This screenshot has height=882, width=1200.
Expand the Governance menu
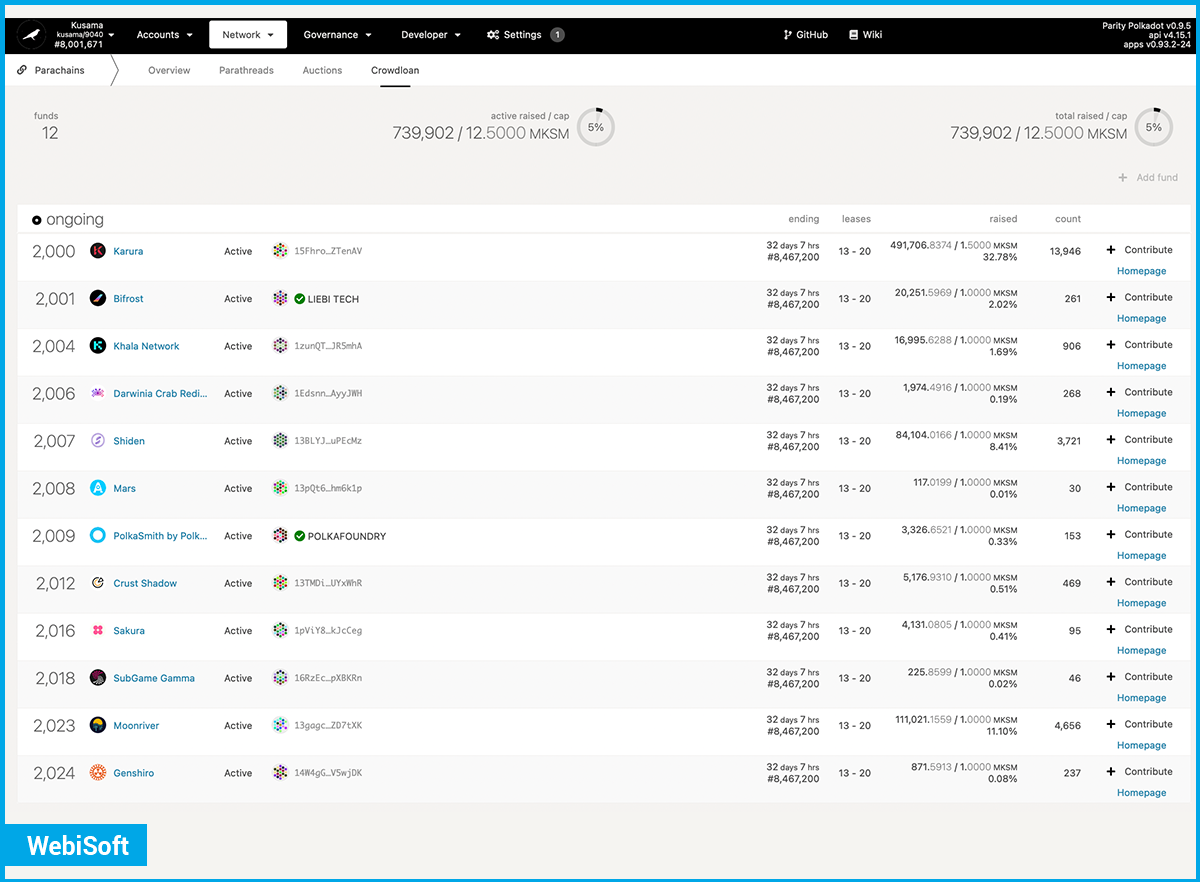point(337,35)
